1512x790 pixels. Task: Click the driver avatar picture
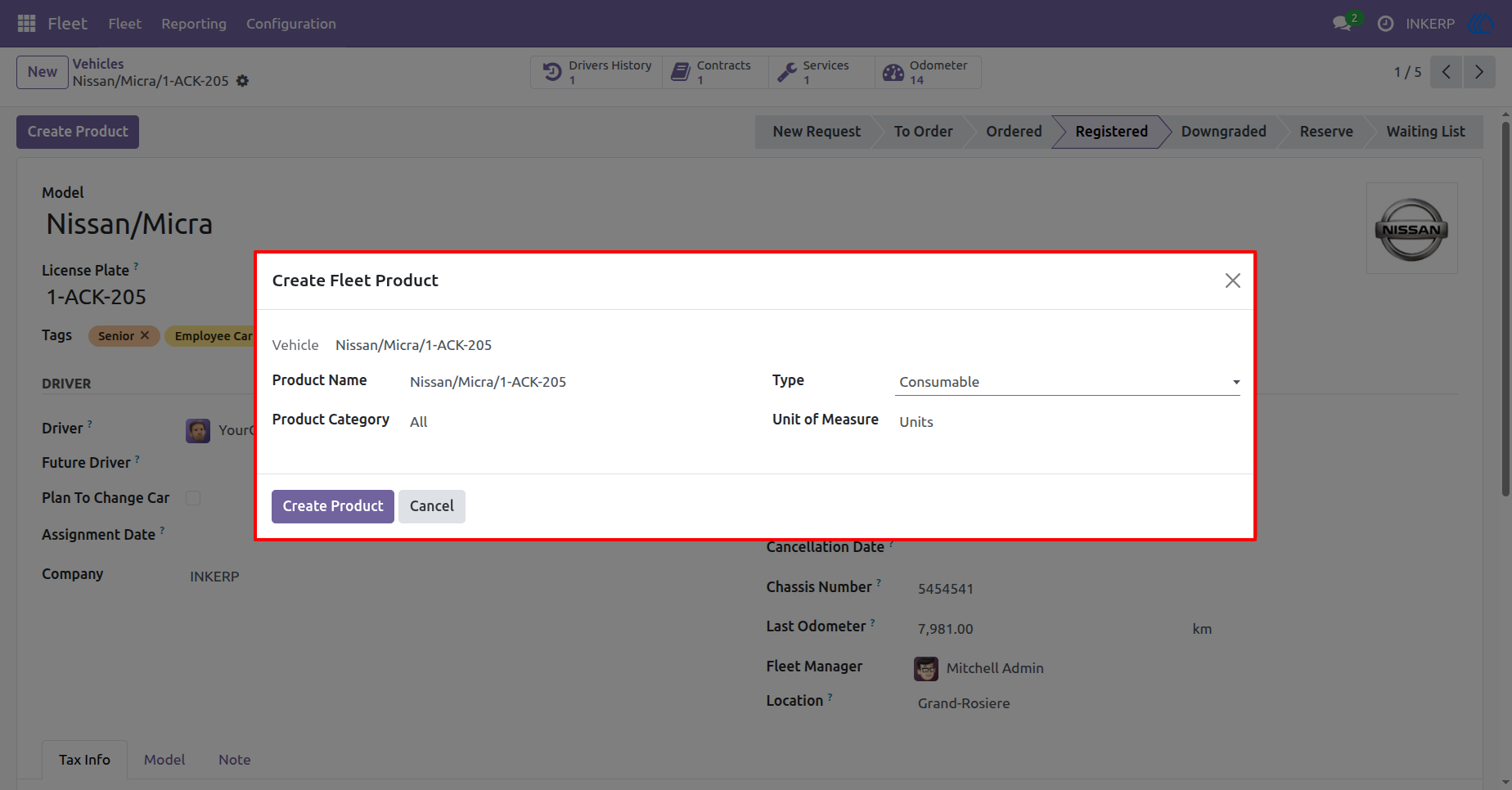pos(198,430)
